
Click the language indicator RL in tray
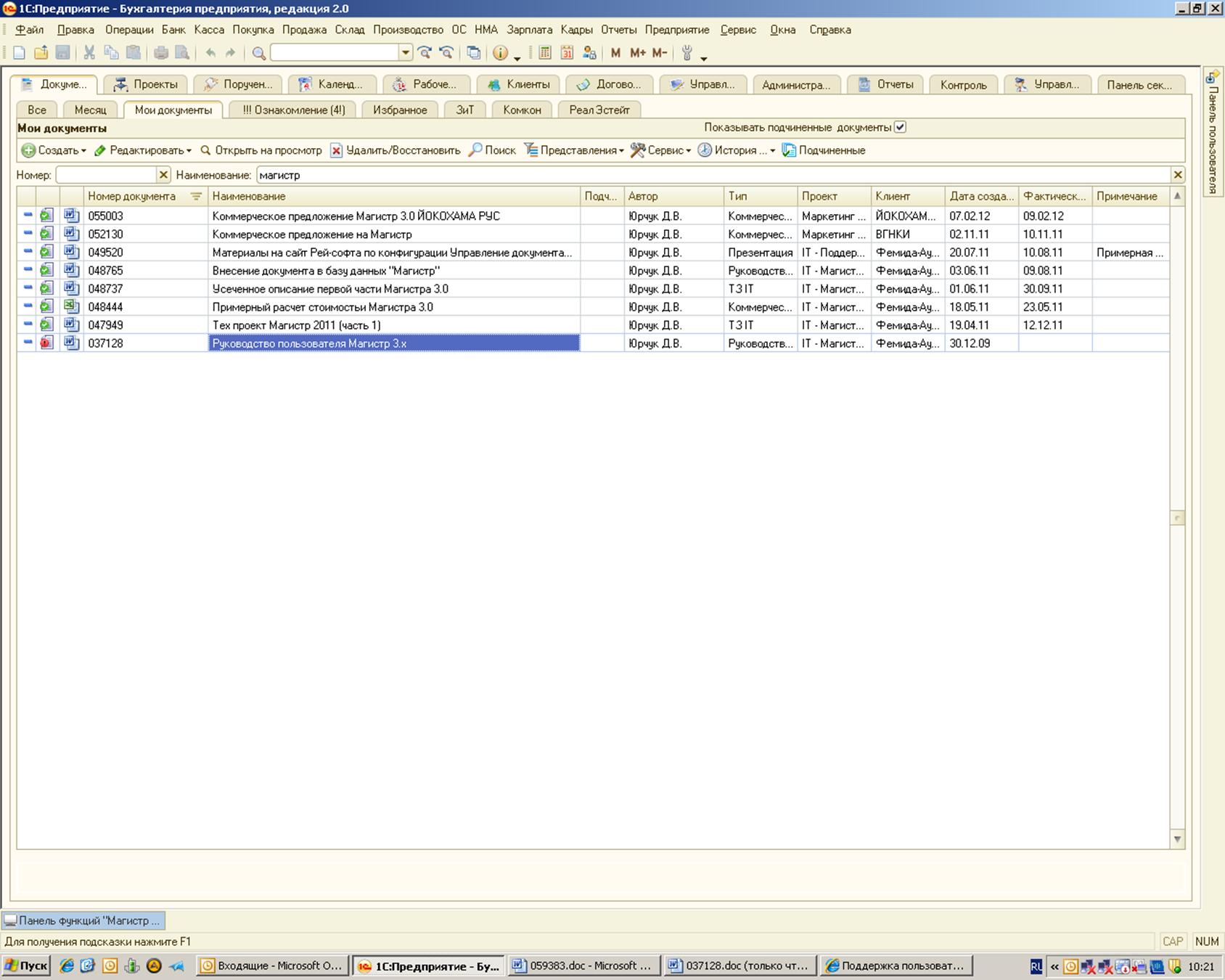point(1036,966)
